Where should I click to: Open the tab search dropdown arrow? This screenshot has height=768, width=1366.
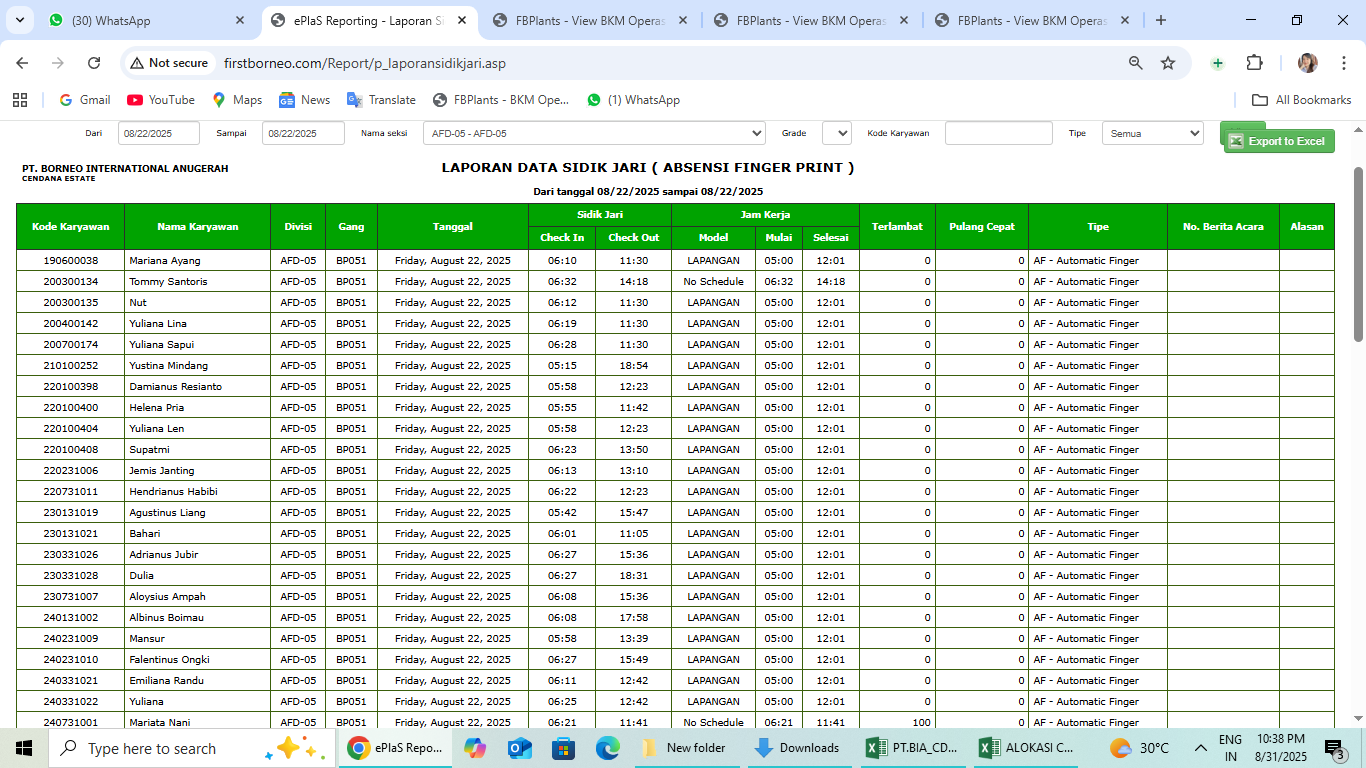tap(21, 20)
